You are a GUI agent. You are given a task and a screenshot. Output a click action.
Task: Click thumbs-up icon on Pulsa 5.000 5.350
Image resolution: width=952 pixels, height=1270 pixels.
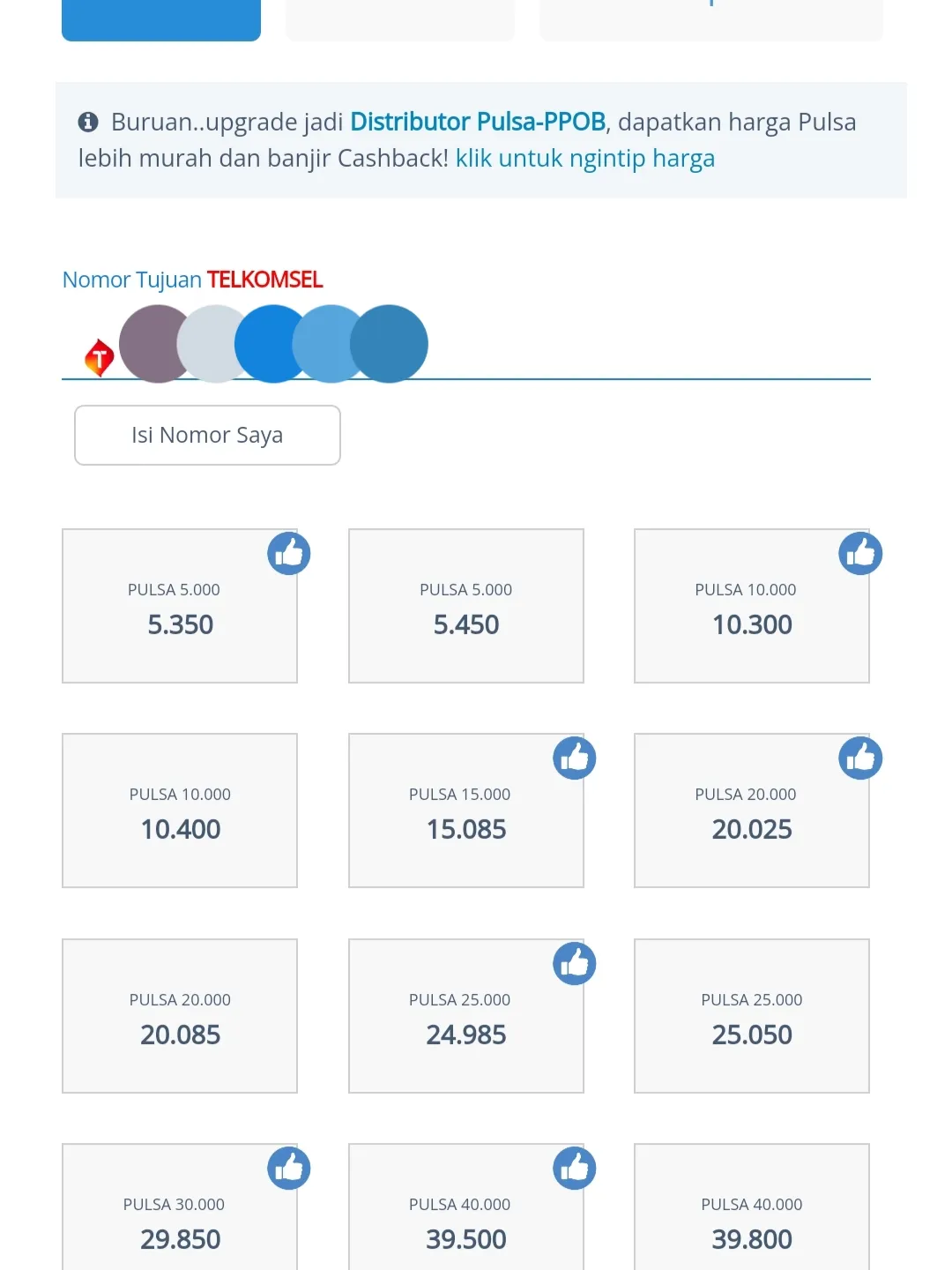[x=289, y=554]
